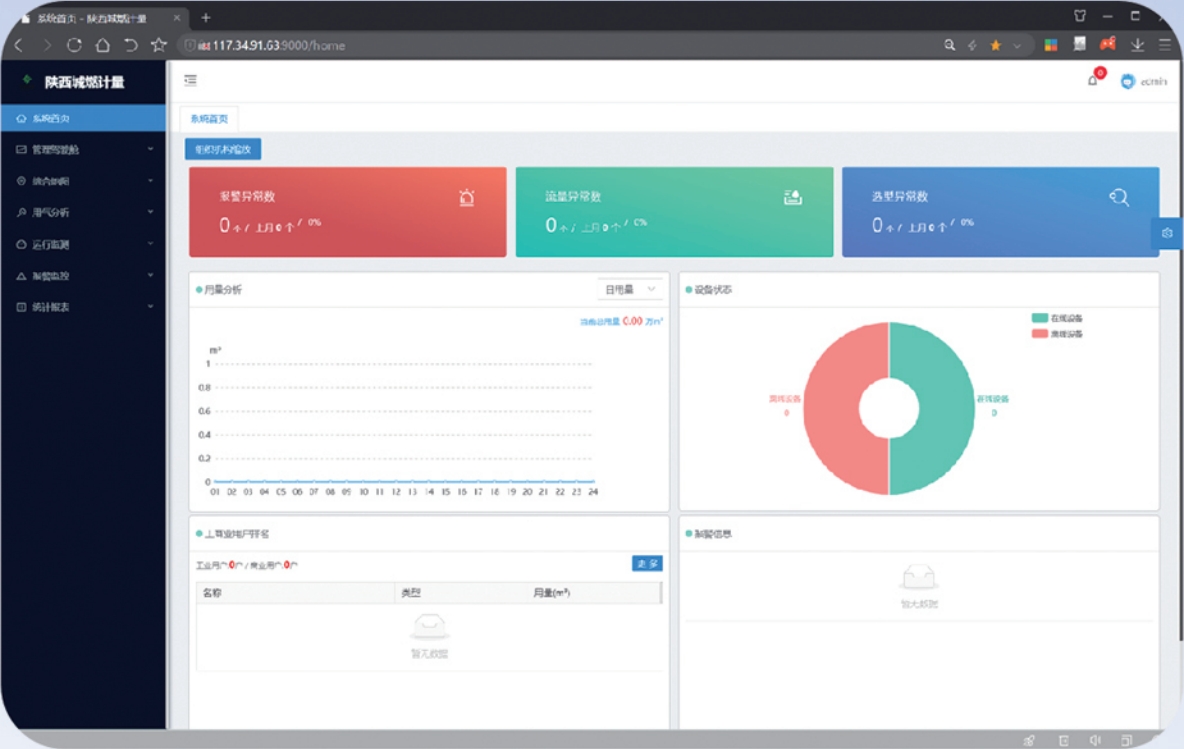
Task: Click the blue button below the tab bar
Action: coord(223,149)
